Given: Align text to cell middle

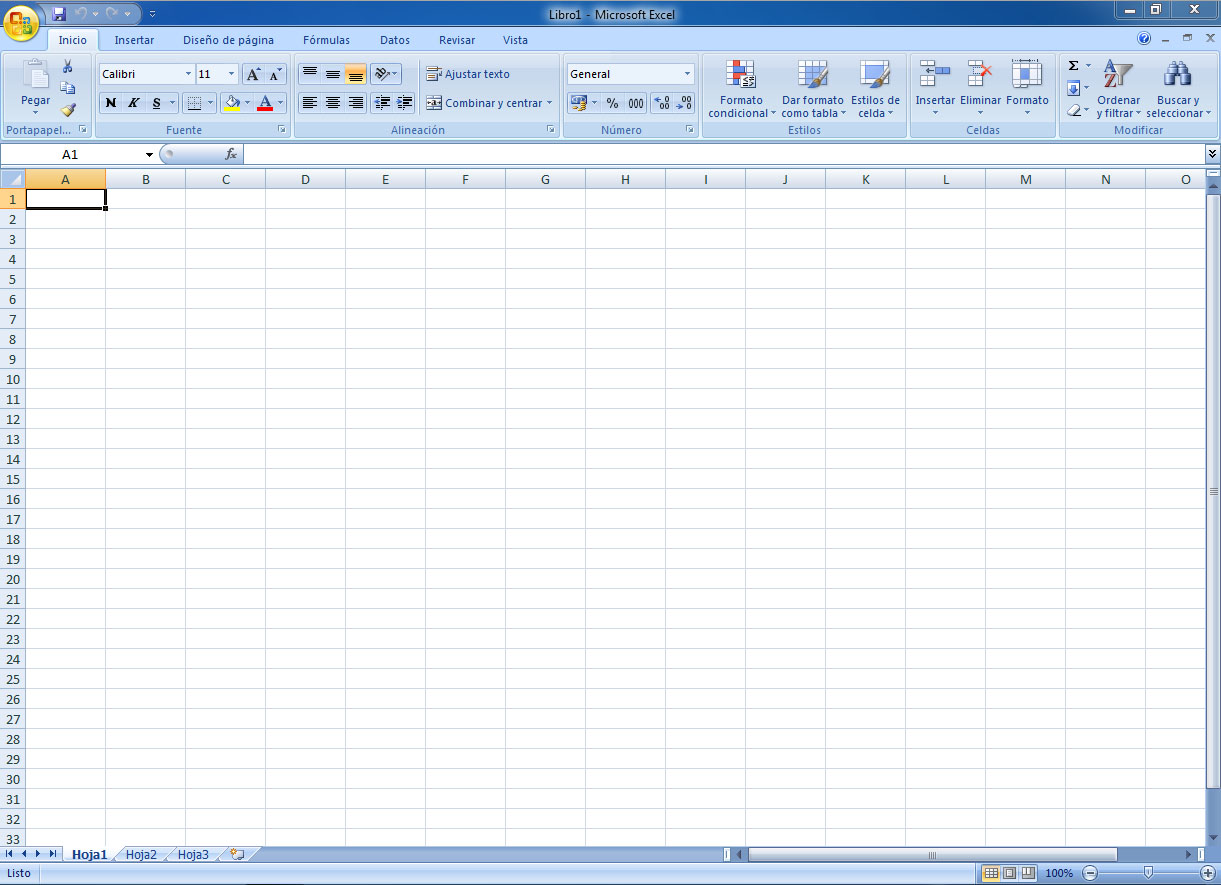Looking at the screenshot, I should tap(333, 74).
